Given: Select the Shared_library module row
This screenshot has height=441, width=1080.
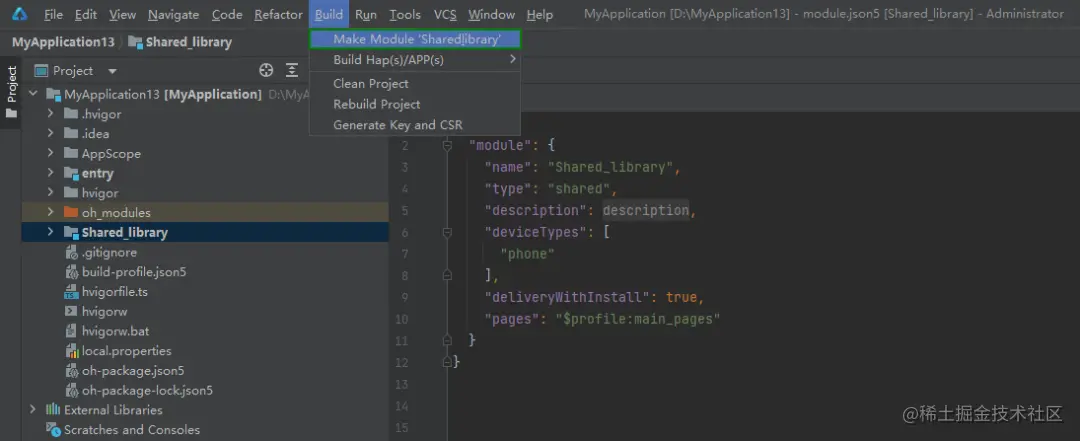Looking at the screenshot, I should (205, 232).
